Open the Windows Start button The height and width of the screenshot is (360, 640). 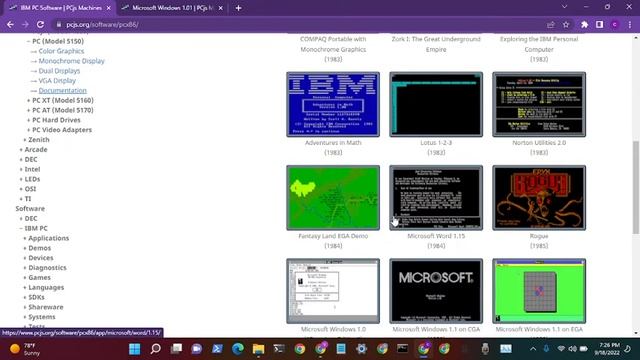(x=135, y=349)
